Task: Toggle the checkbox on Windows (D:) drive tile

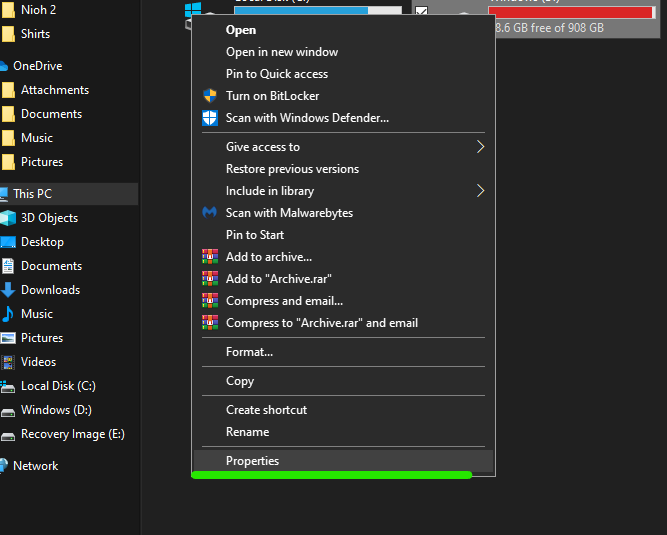Action: click(421, 11)
